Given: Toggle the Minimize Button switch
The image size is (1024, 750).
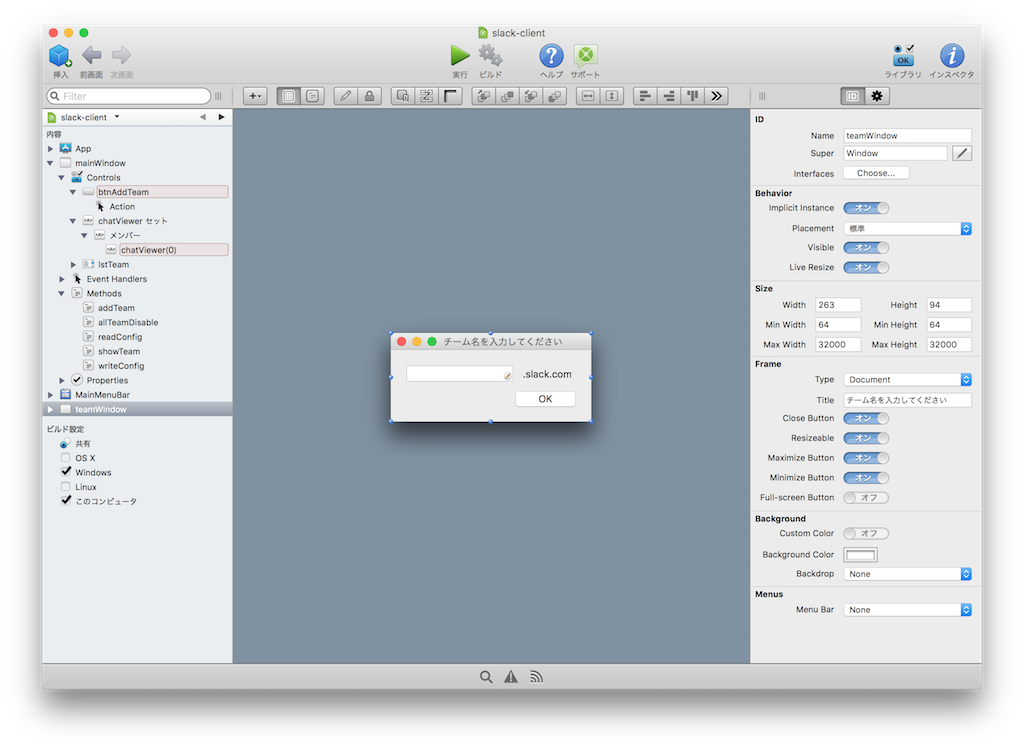Looking at the screenshot, I should 866,478.
